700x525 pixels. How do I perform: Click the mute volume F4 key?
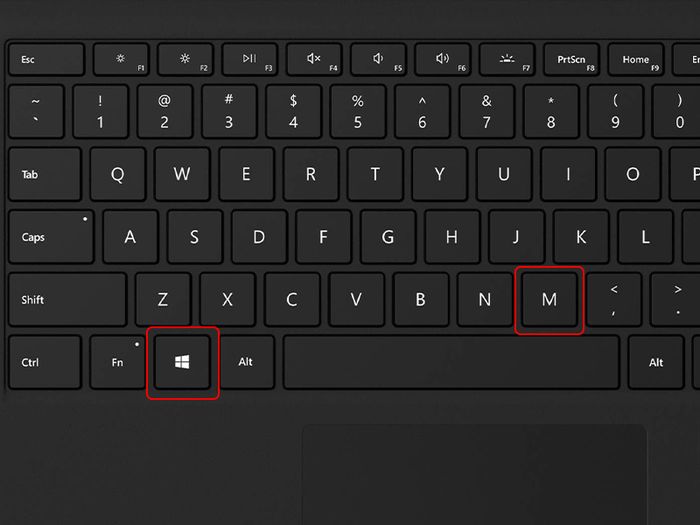point(314,59)
